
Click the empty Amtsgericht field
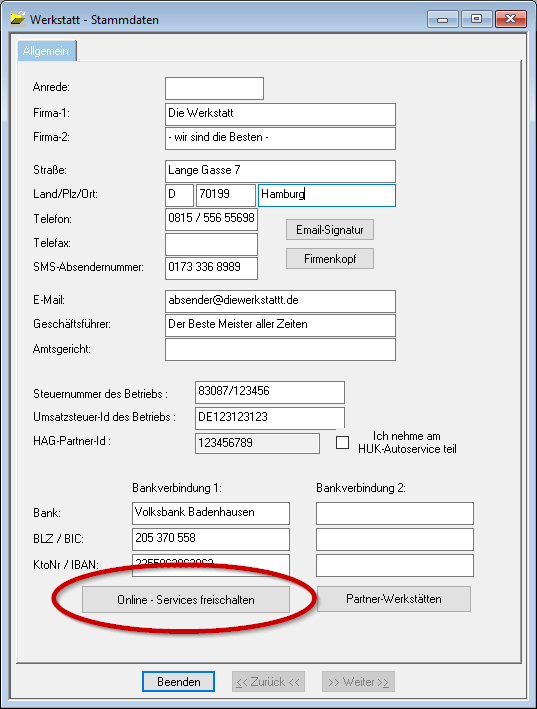point(280,350)
